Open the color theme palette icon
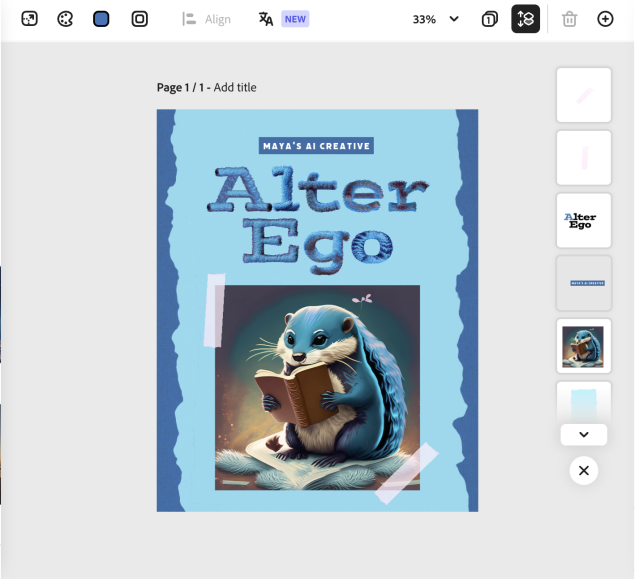The width and height of the screenshot is (635, 579). [x=65, y=19]
